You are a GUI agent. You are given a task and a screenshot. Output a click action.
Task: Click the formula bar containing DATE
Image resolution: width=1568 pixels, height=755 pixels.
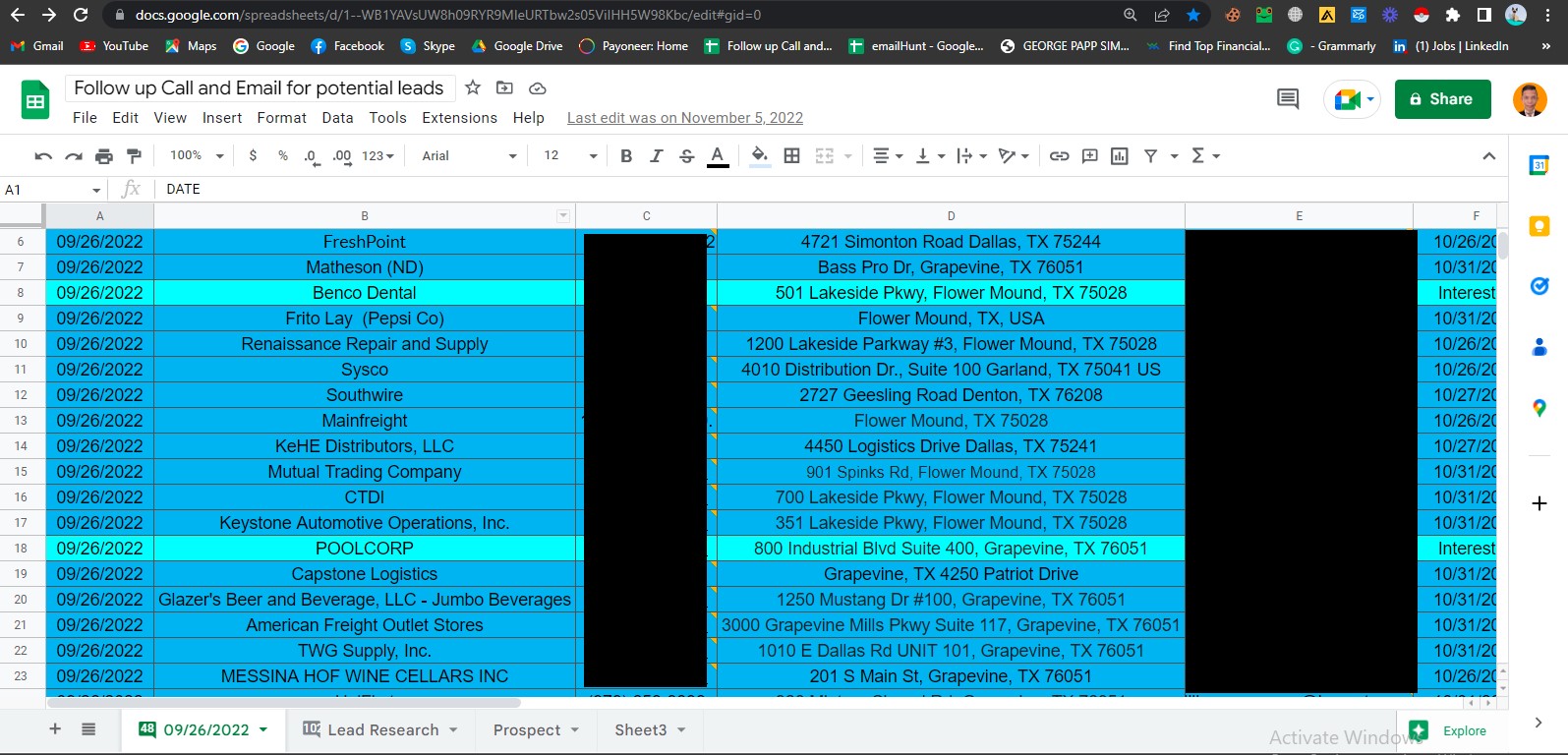click(x=831, y=190)
